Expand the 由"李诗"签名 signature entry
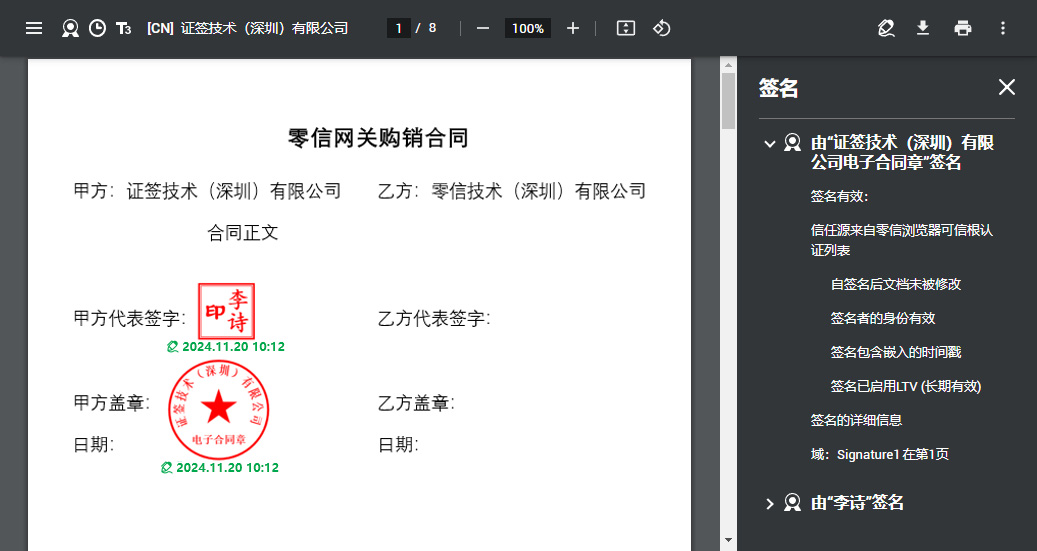Image resolution: width=1037 pixels, height=551 pixels. (x=769, y=504)
